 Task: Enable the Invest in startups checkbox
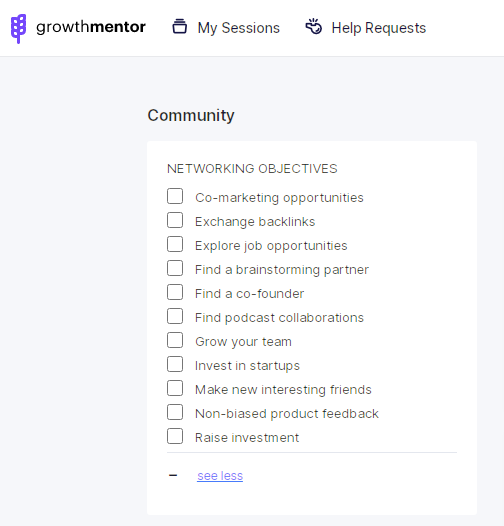[175, 364]
